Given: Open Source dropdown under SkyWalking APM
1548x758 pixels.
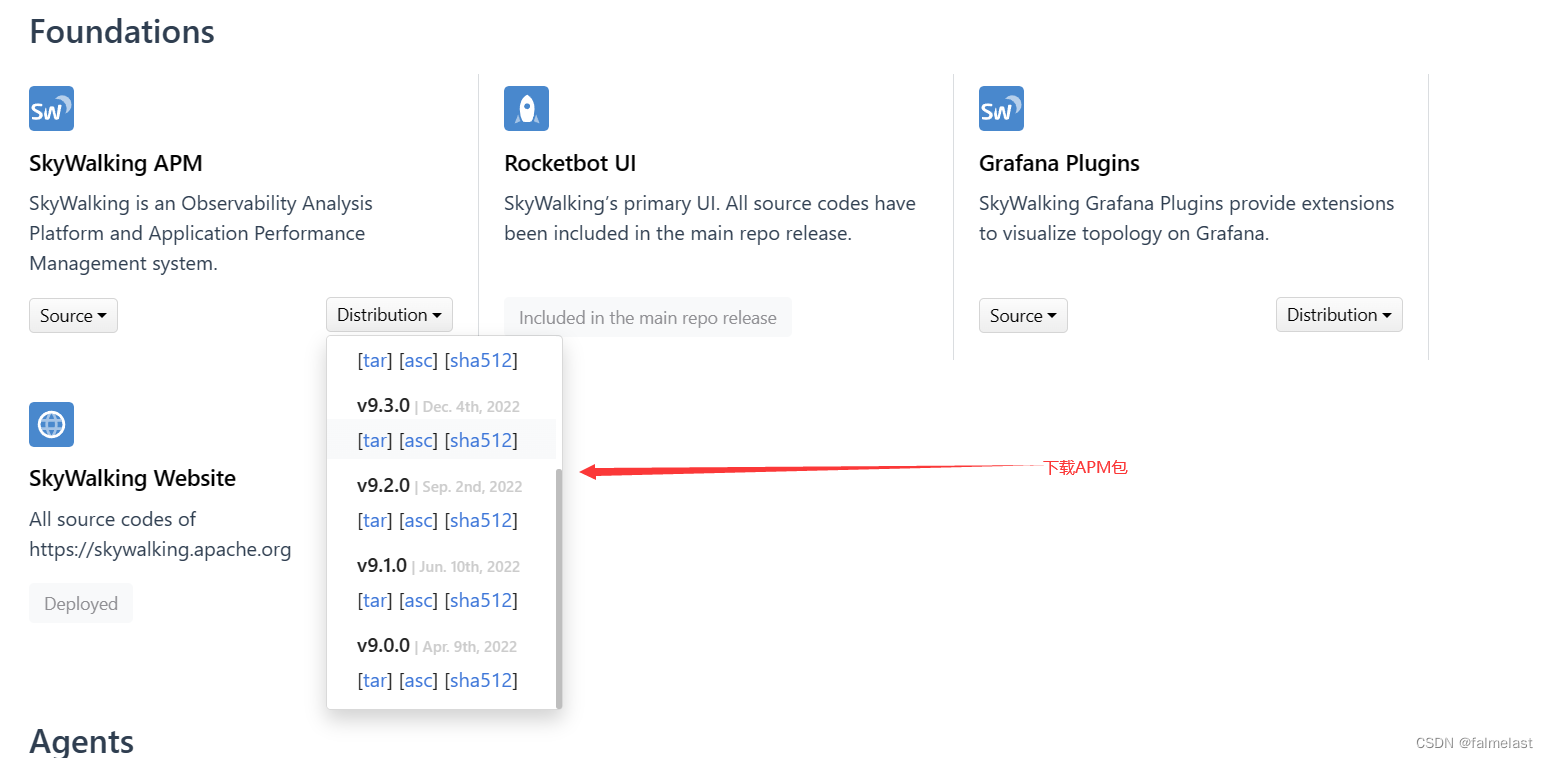Looking at the screenshot, I should coord(73,316).
